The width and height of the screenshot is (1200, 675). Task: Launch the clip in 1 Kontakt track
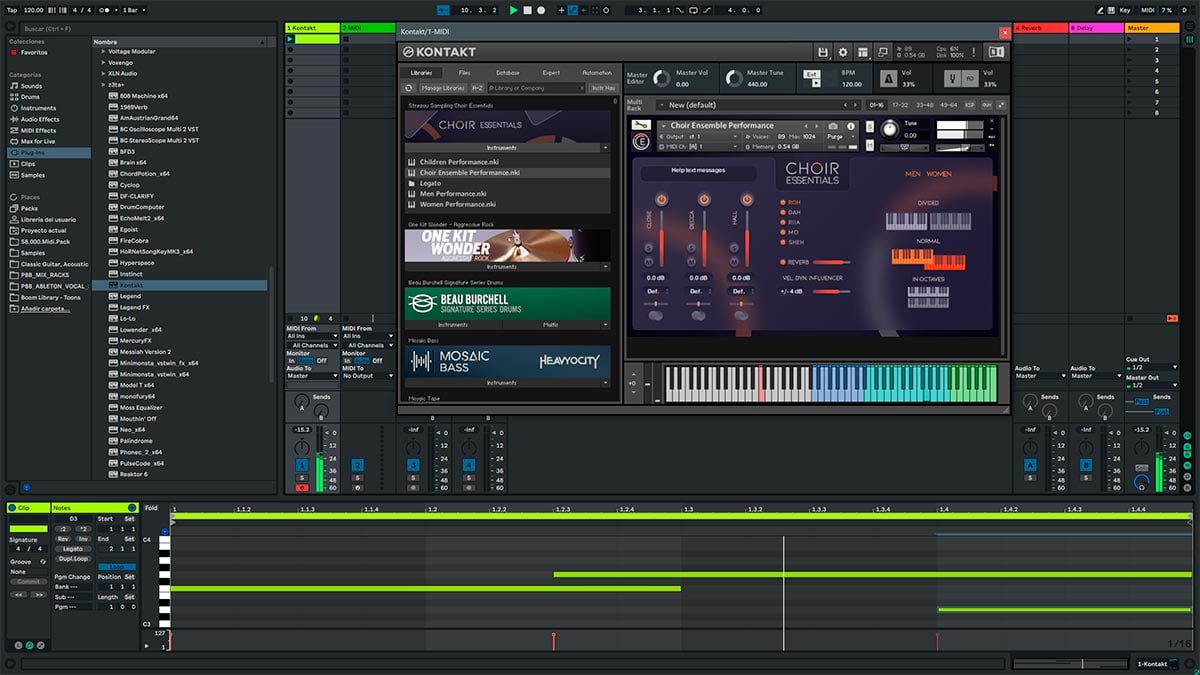(x=290, y=39)
